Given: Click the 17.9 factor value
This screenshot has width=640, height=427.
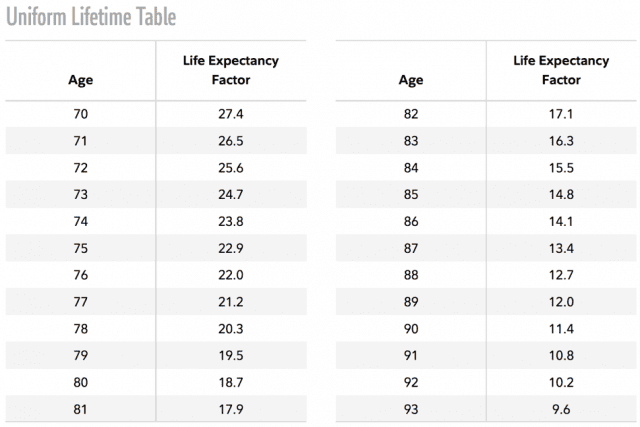Looking at the screenshot, I should point(231,408).
